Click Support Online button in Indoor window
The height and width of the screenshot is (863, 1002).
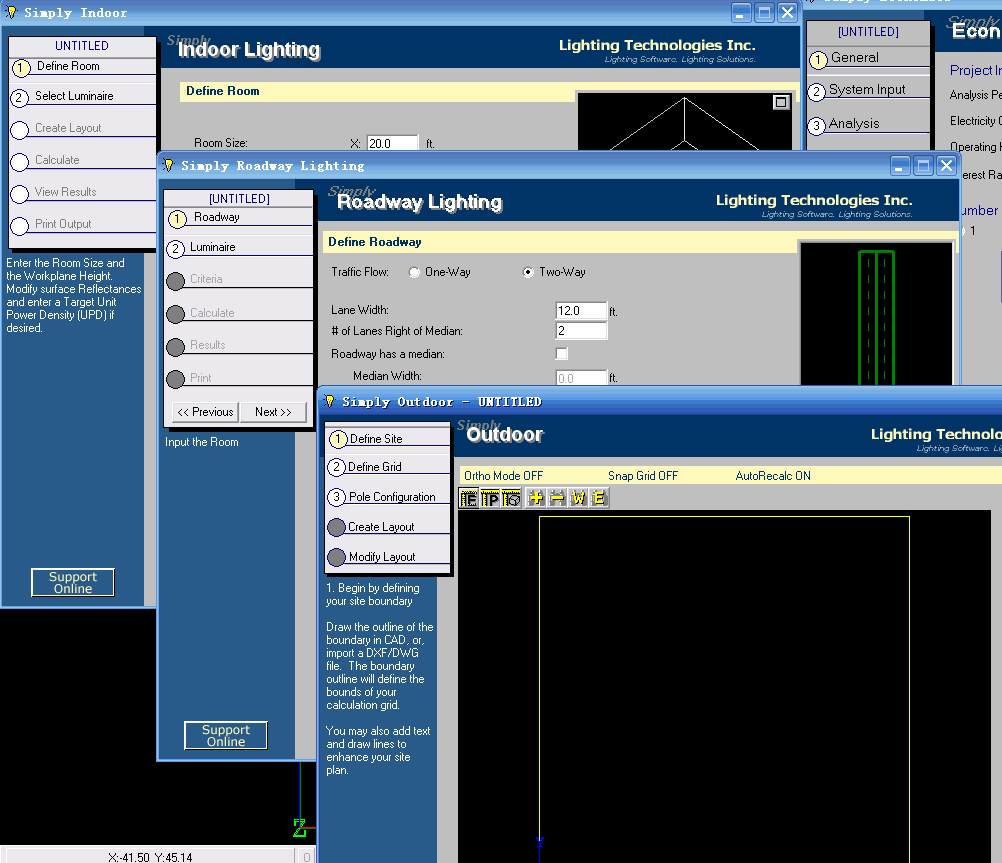(73, 582)
